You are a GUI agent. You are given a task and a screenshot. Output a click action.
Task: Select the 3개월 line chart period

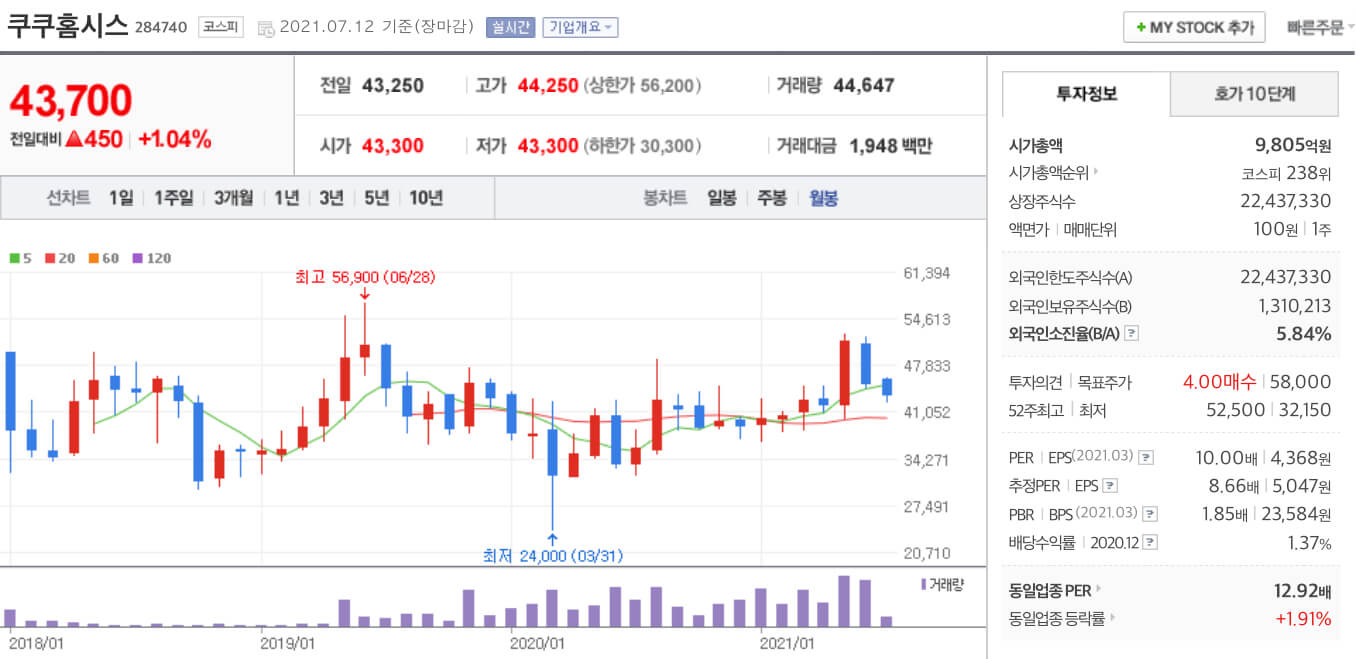coord(234,198)
